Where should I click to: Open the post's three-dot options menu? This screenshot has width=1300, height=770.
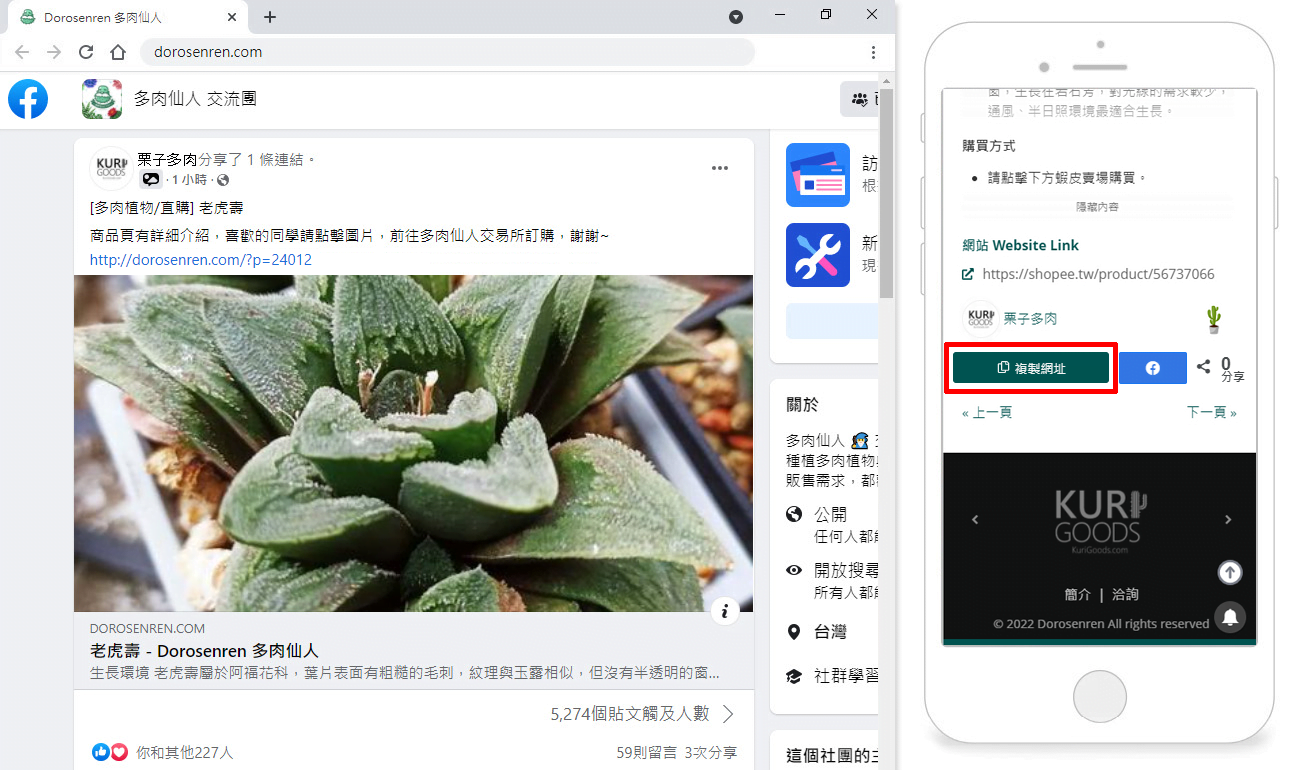pos(720,168)
